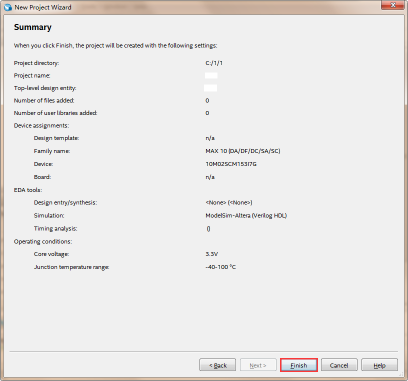Open Help for the wizard

(379, 365)
